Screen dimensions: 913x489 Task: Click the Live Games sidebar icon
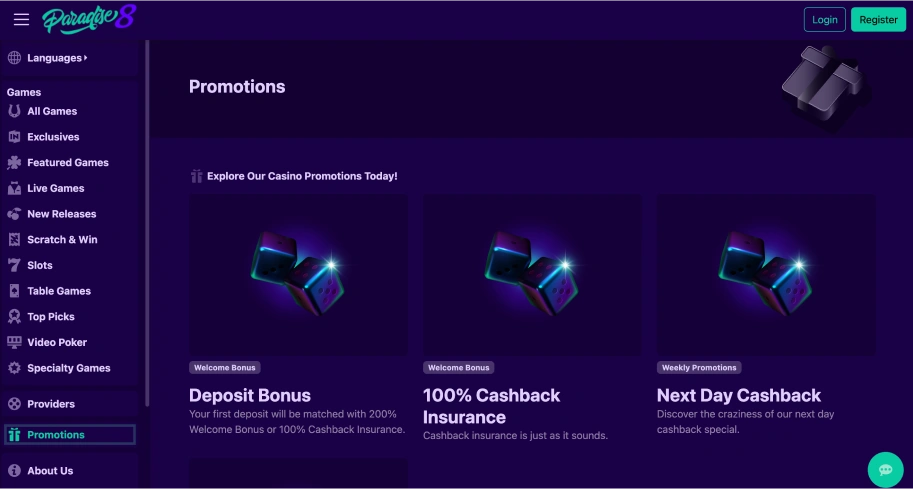(14, 188)
